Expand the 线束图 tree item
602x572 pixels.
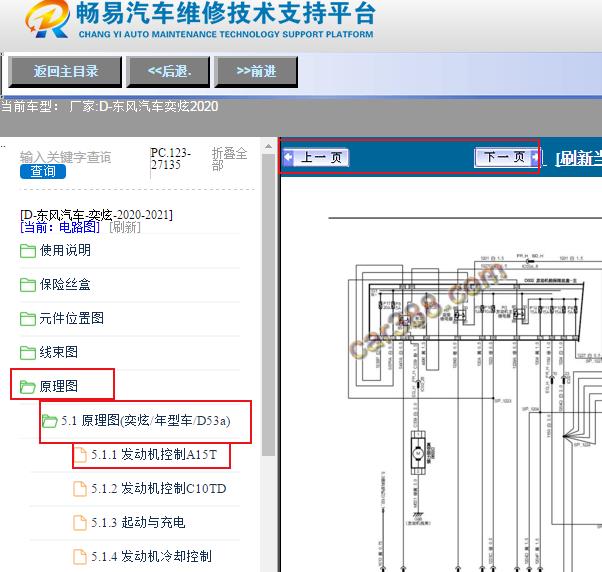(59, 352)
